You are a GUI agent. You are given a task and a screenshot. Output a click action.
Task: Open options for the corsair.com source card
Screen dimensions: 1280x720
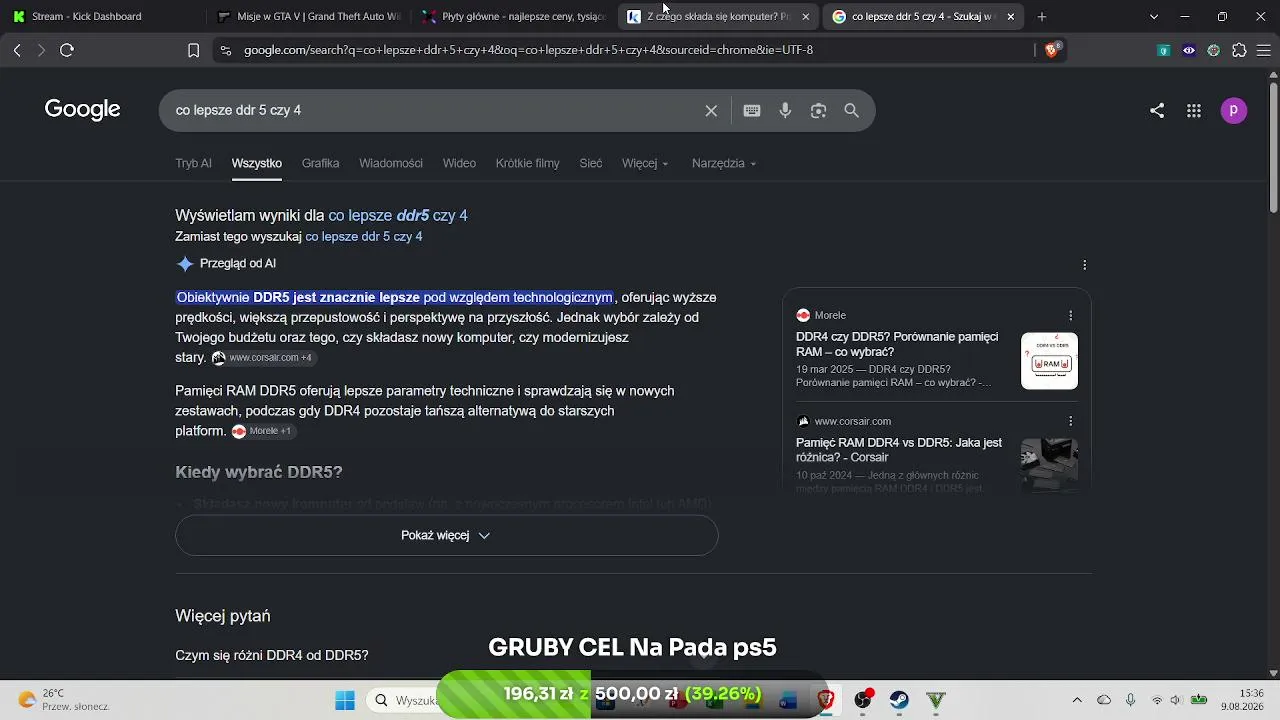tap(1071, 422)
